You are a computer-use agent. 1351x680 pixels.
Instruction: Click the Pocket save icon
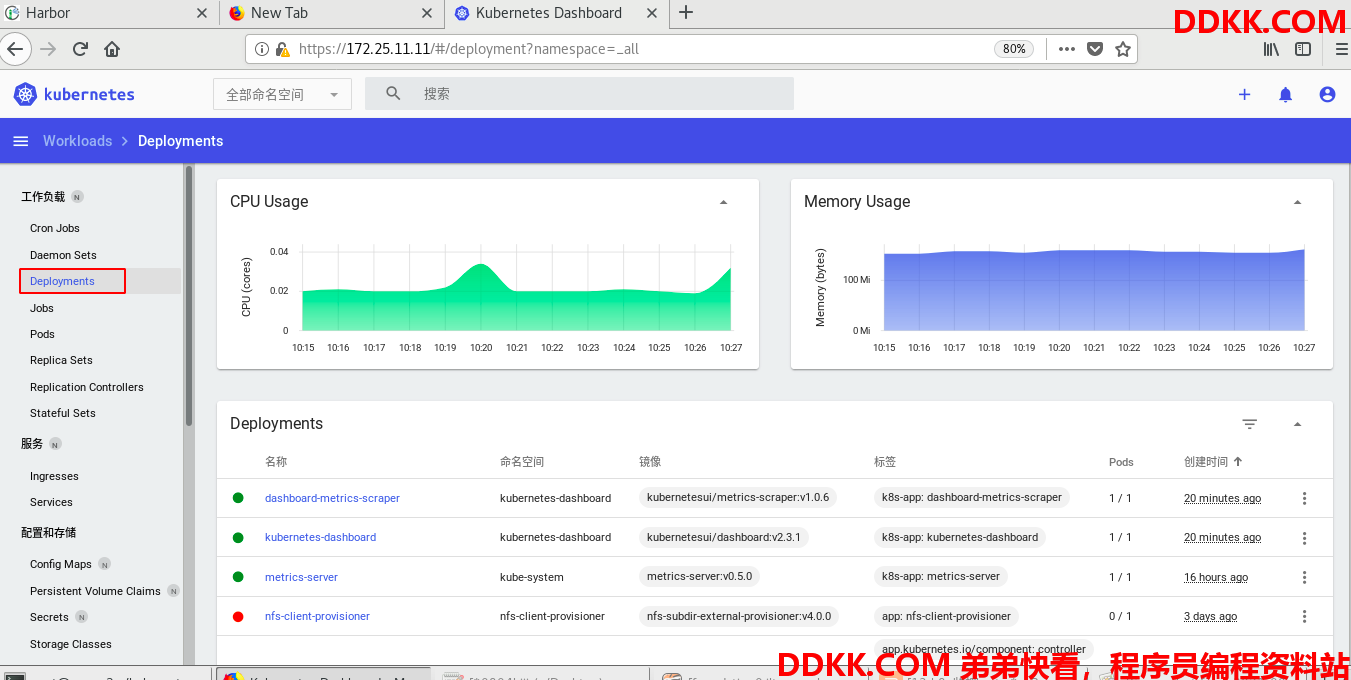pos(1095,49)
